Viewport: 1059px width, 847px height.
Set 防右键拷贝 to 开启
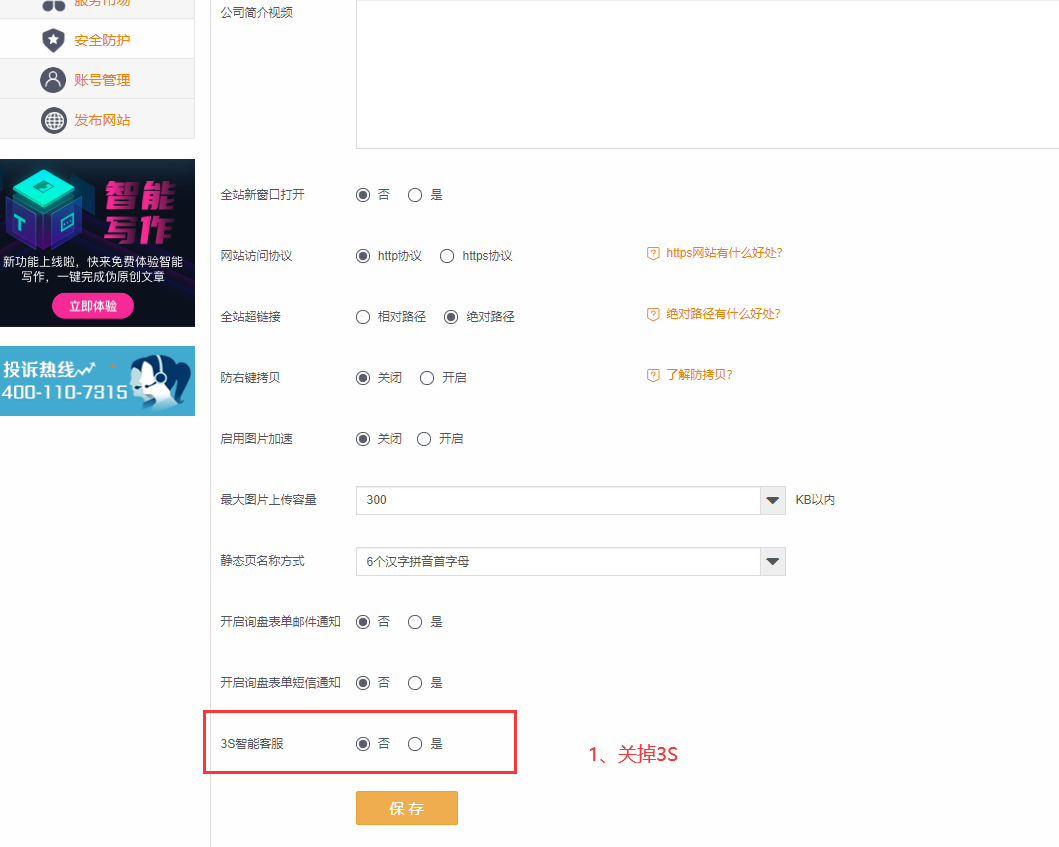point(427,378)
